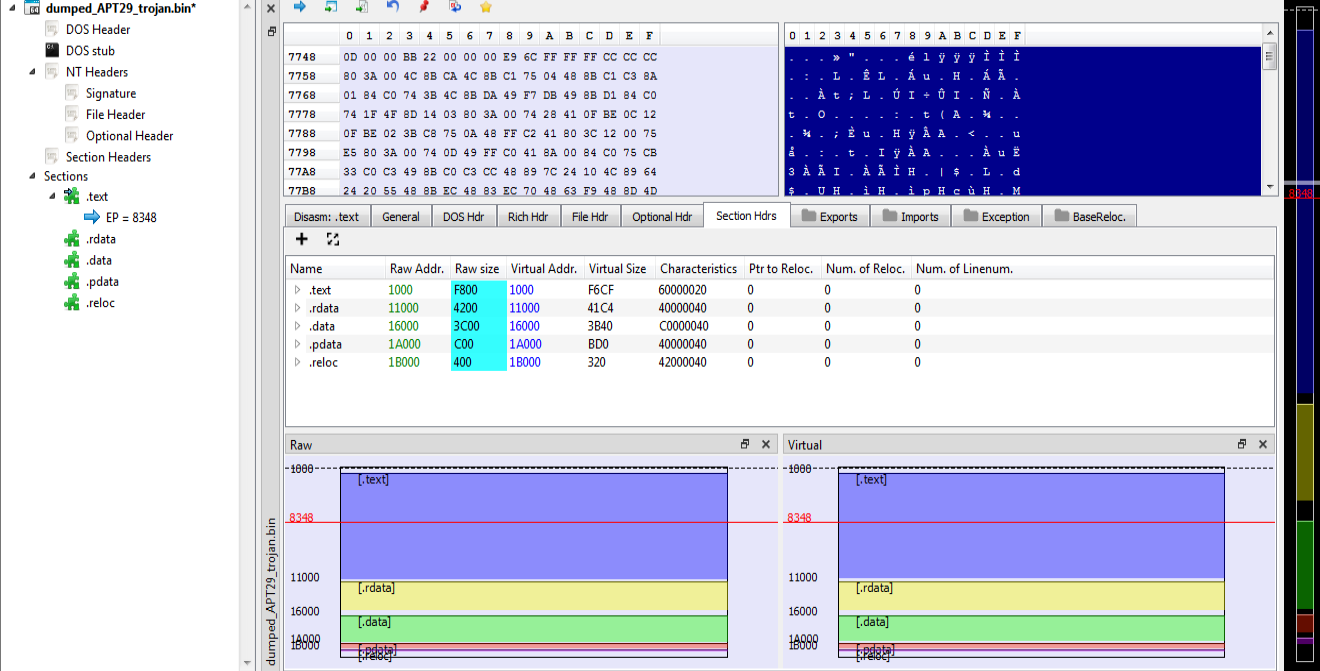Expand the .data row in section table

297,326
